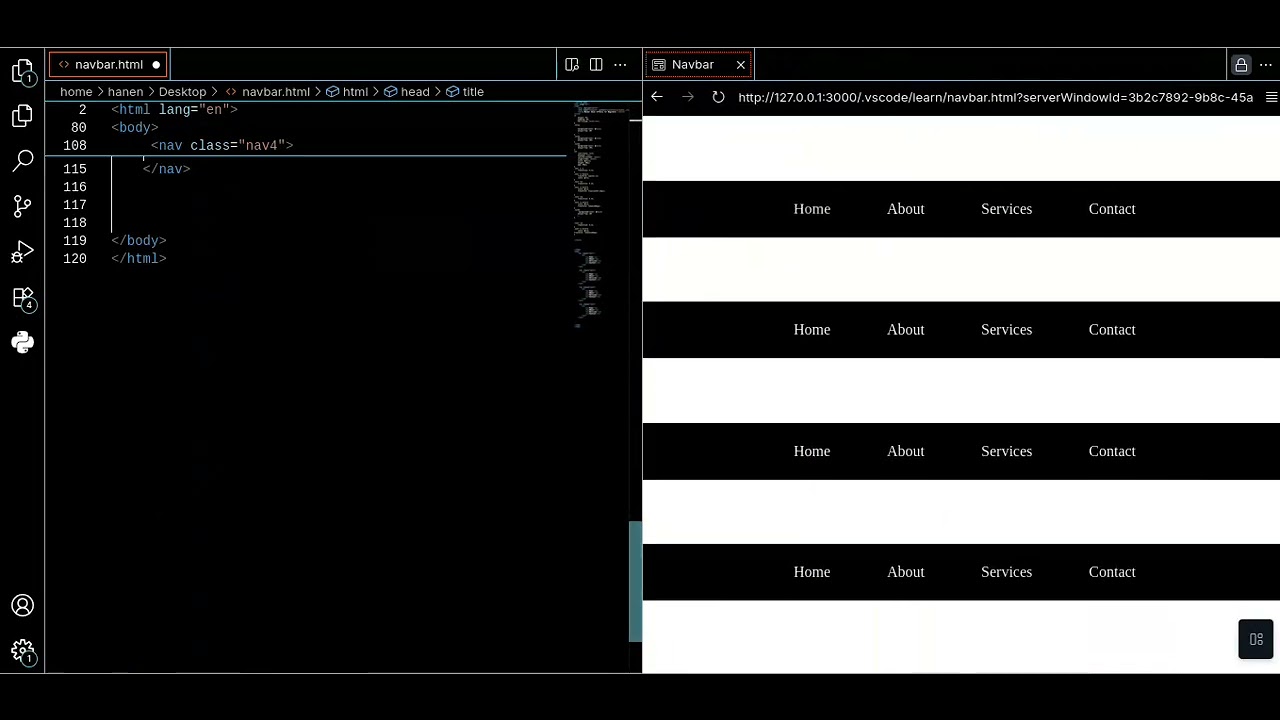Click the lock icon in preview tab bar
1280x720 pixels.
tap(1241, 64)
